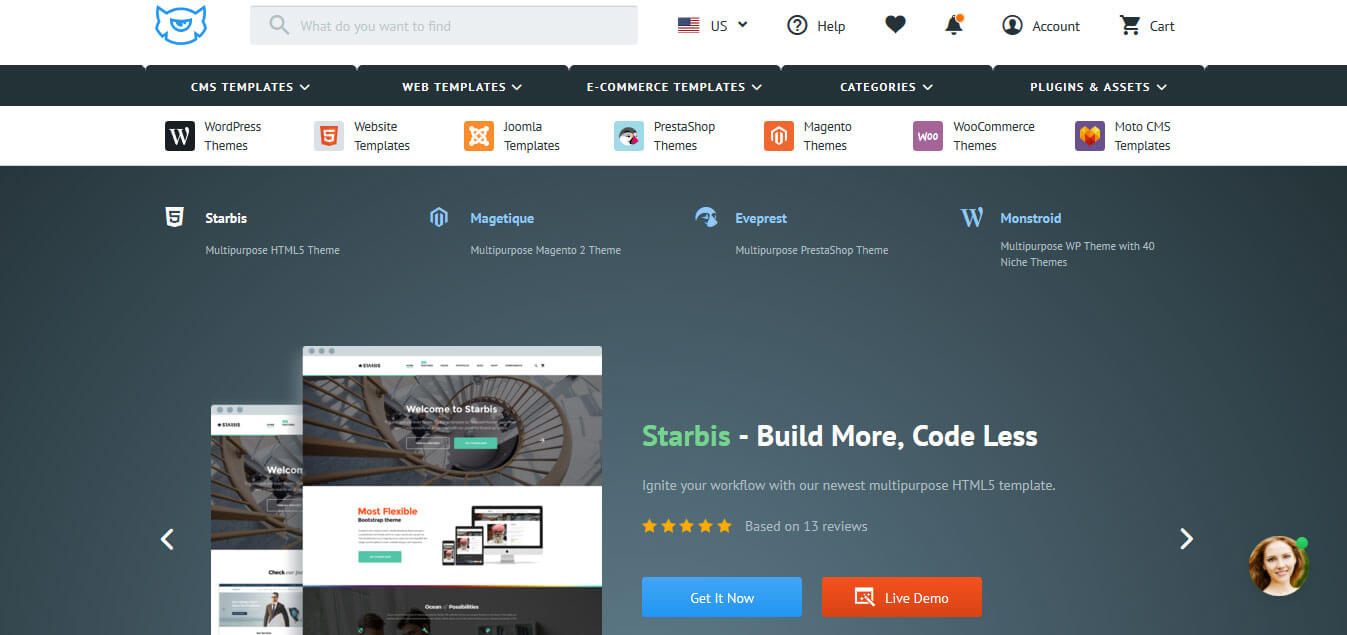Screen dimensions: 1347x635
Task: Click the Magento icon beside Magetique
Action: (x=438, y=217)
